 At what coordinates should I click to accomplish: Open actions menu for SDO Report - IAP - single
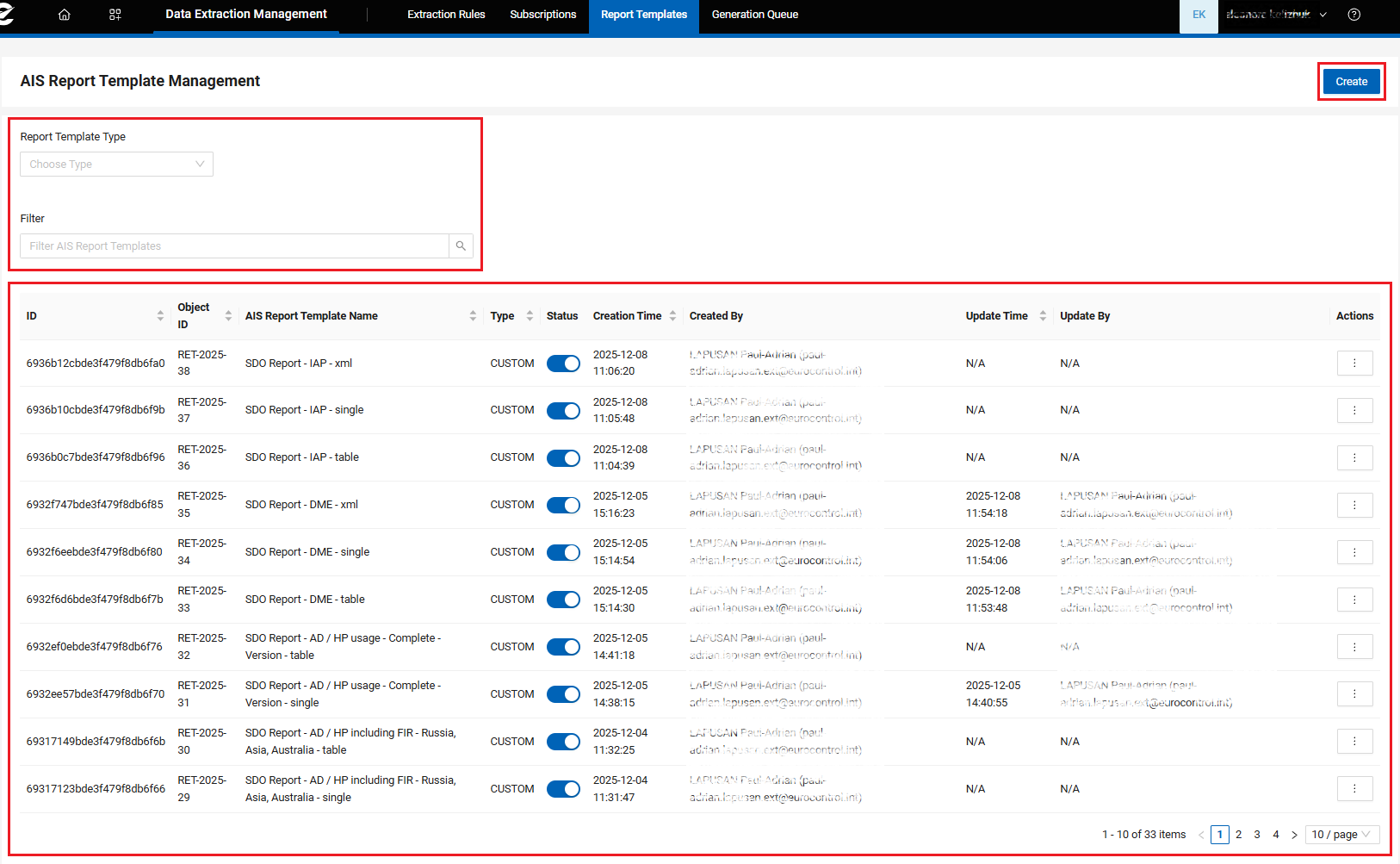tap(1354, 410)
